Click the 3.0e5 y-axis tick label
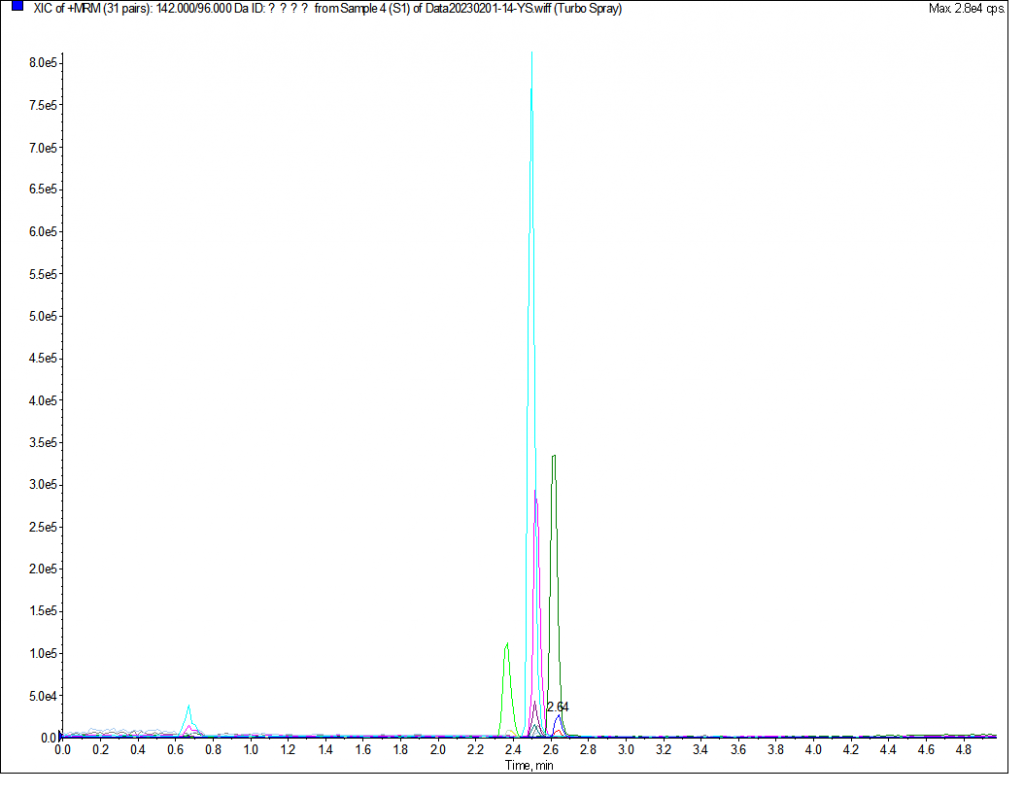Image resolution: width=1024 pixels, height=793 pixels. click(x=43, y=485)
